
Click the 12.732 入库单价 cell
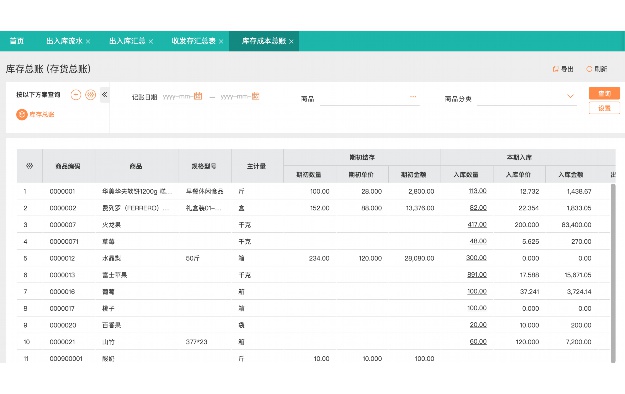530,191
